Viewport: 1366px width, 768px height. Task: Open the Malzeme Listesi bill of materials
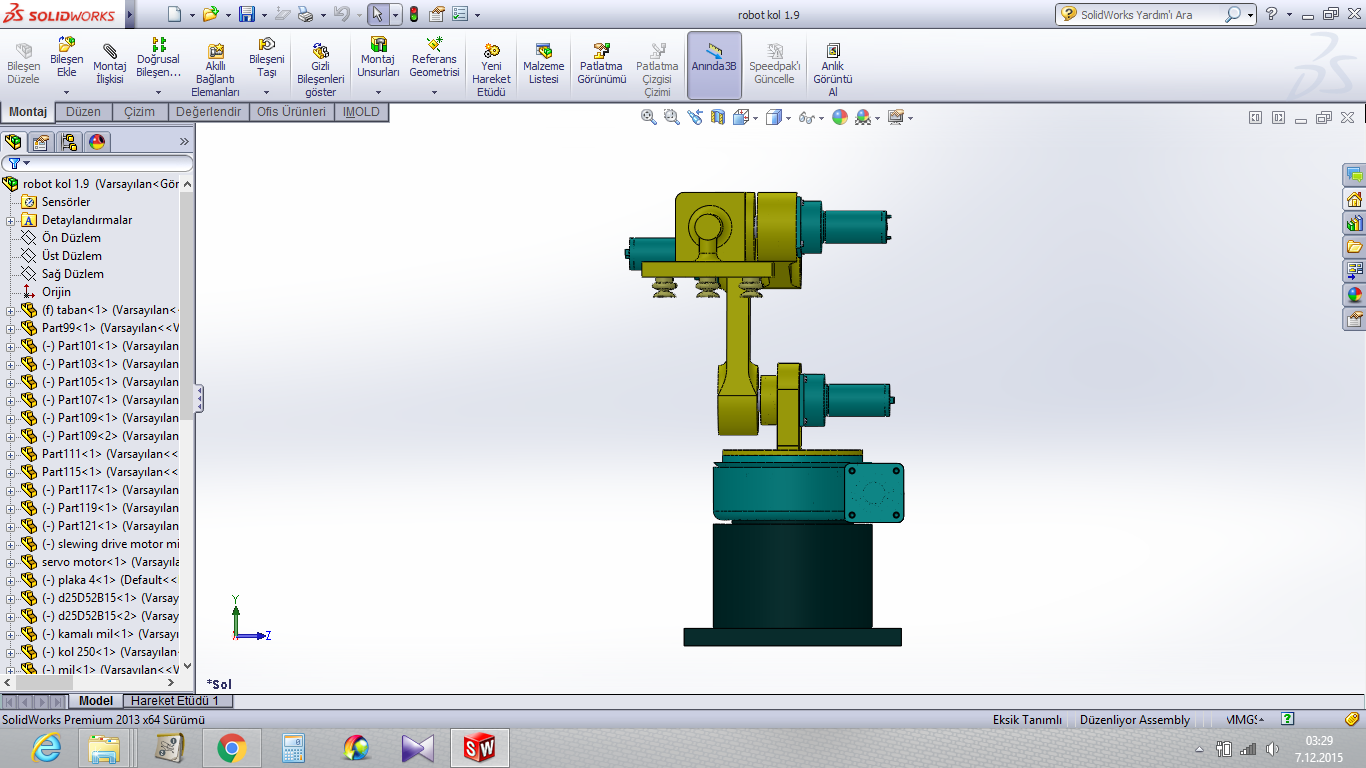tap(544, 64)
